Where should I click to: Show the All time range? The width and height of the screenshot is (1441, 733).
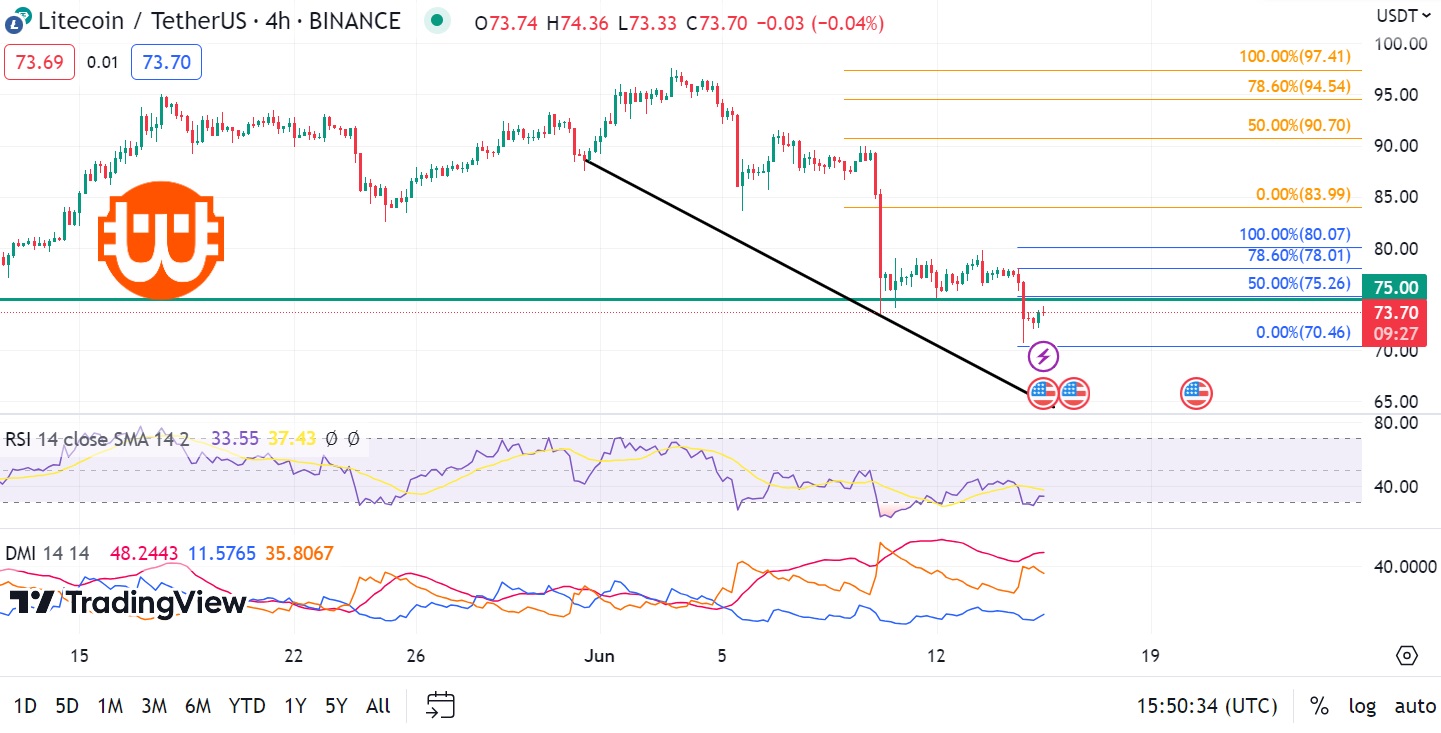[378, 706]
